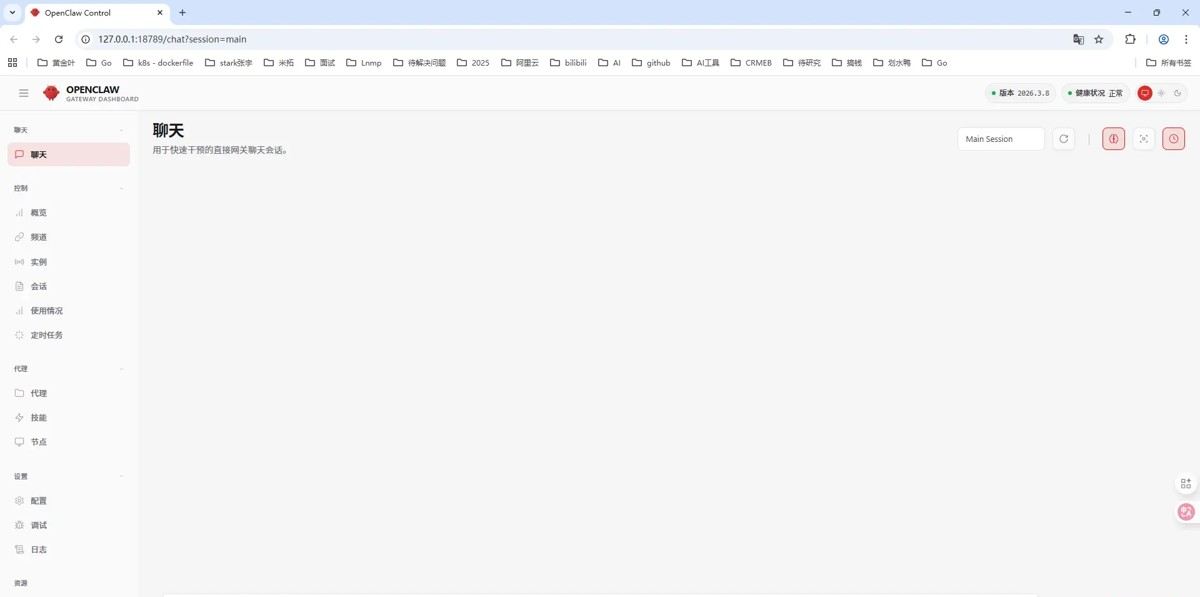Open Lnmp bookmark folder
1200x597 pixels.
click(364, 62)
